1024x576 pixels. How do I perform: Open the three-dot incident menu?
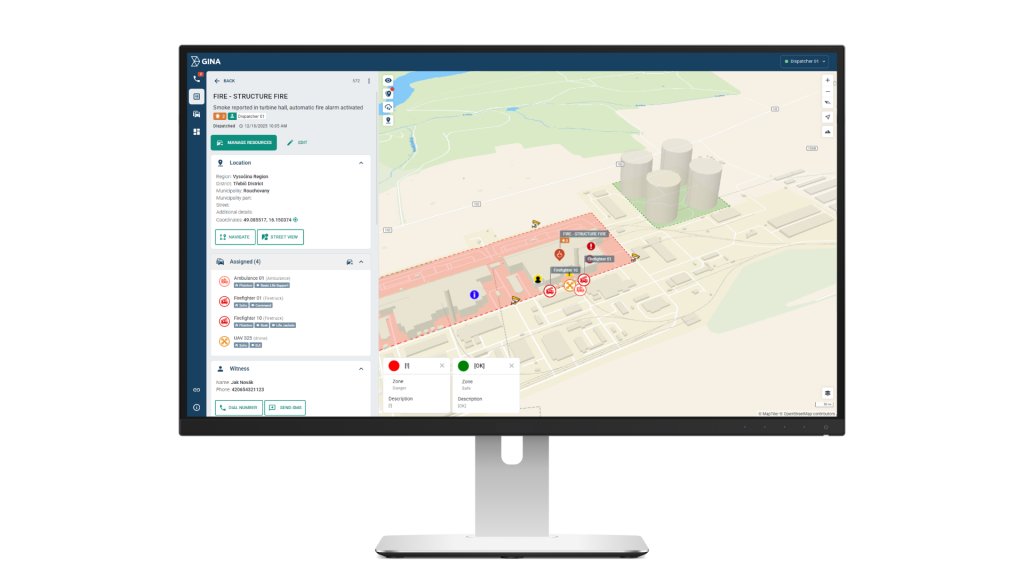(369, 81)
